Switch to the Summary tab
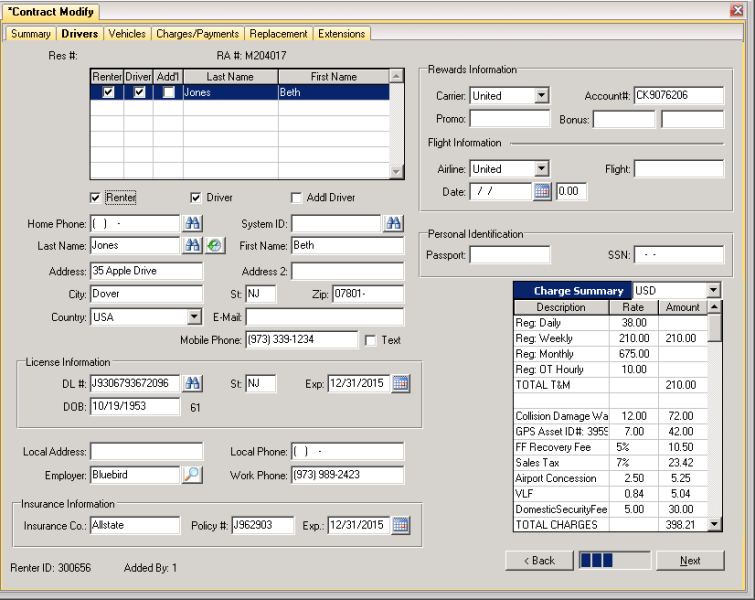Screen dimensions: 755x600 [x=31, y=34]
